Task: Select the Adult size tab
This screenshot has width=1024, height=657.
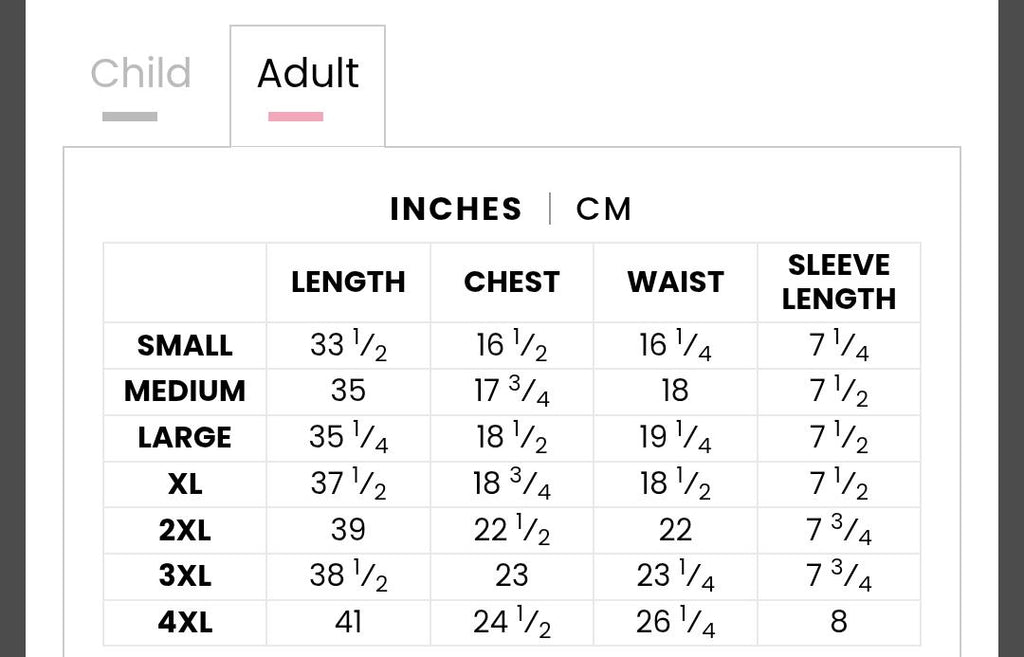Action: [308, 86]
